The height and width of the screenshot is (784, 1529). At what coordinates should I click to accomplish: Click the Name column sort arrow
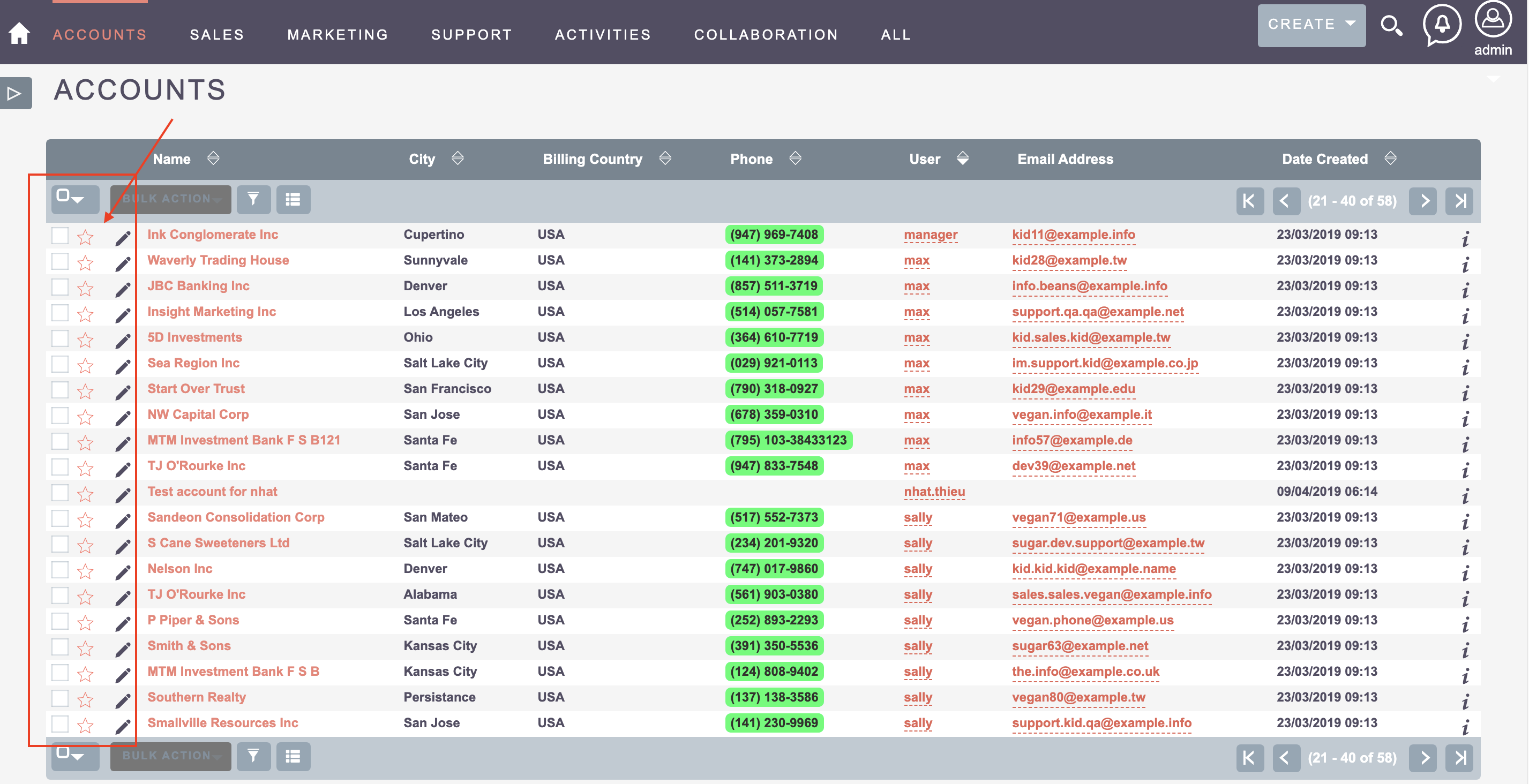(x=212, y=159)
